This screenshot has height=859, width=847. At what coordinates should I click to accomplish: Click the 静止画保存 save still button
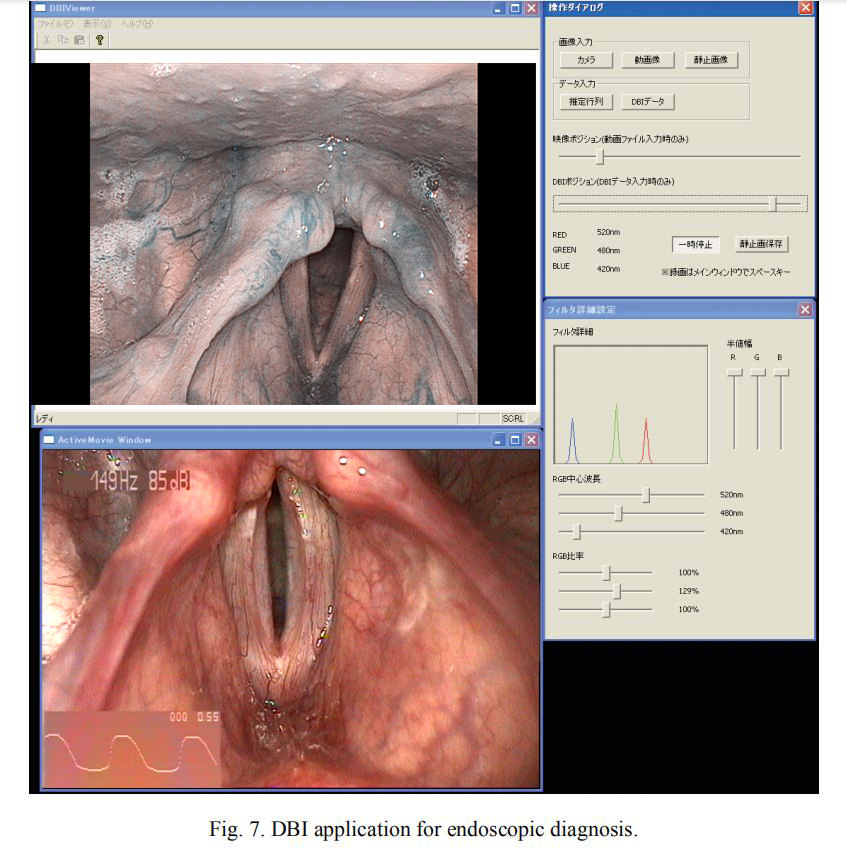point(761,245)
